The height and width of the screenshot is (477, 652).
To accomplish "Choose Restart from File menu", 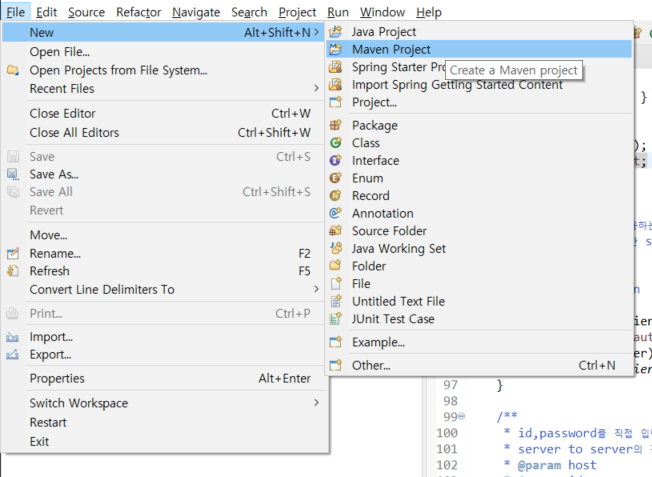I will click(x=163, y=422).
